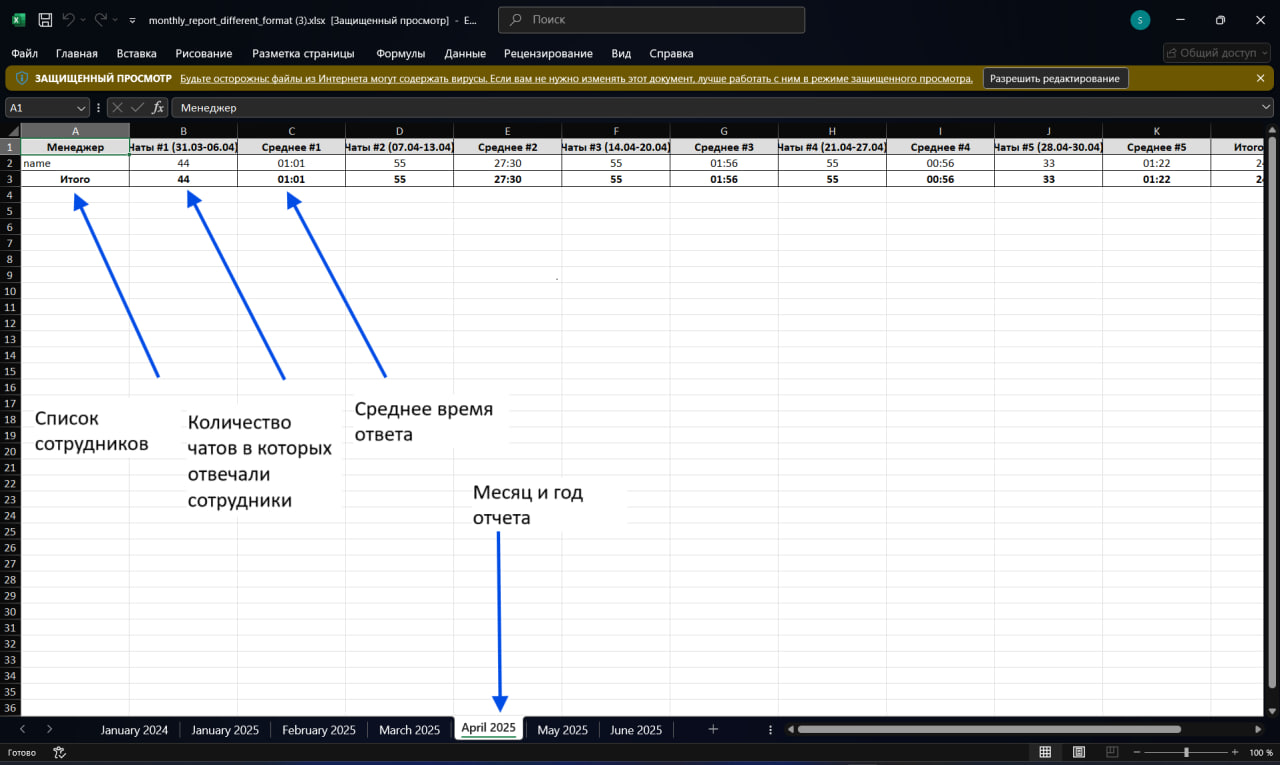
Task: Click the Save icon in title bar
Action: [45, 20]
